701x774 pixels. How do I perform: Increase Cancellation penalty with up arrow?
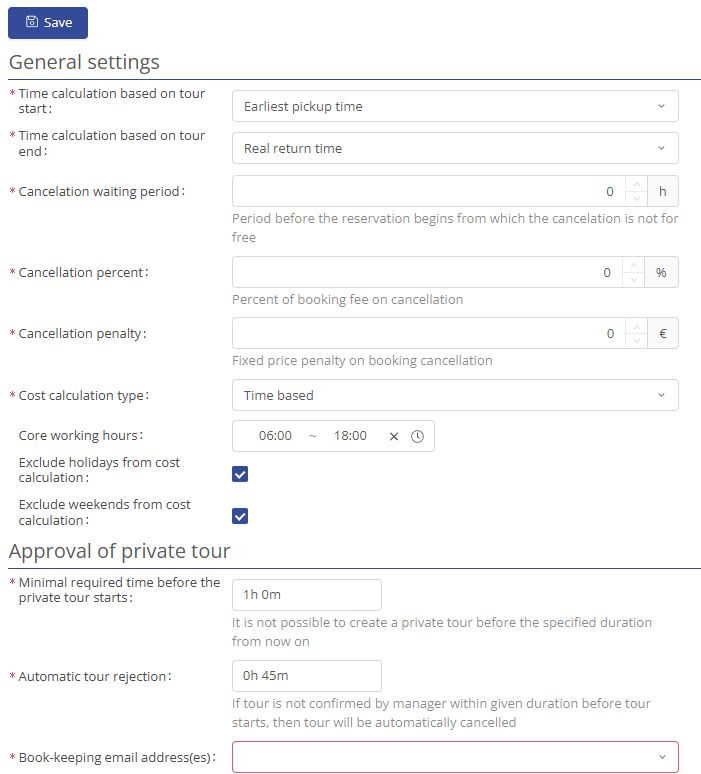click(x=635, y=326)
